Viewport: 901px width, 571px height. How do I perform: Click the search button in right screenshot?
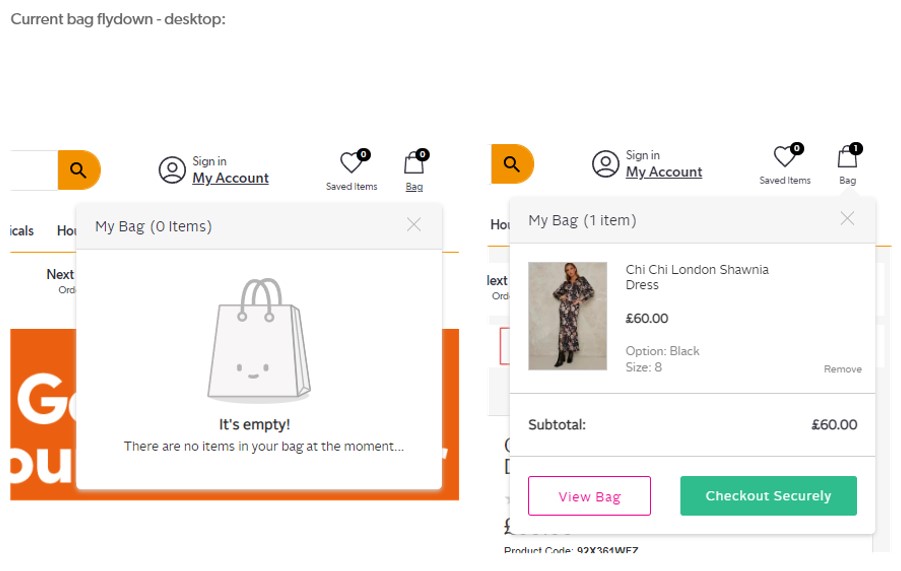click(x=512, y=164)
